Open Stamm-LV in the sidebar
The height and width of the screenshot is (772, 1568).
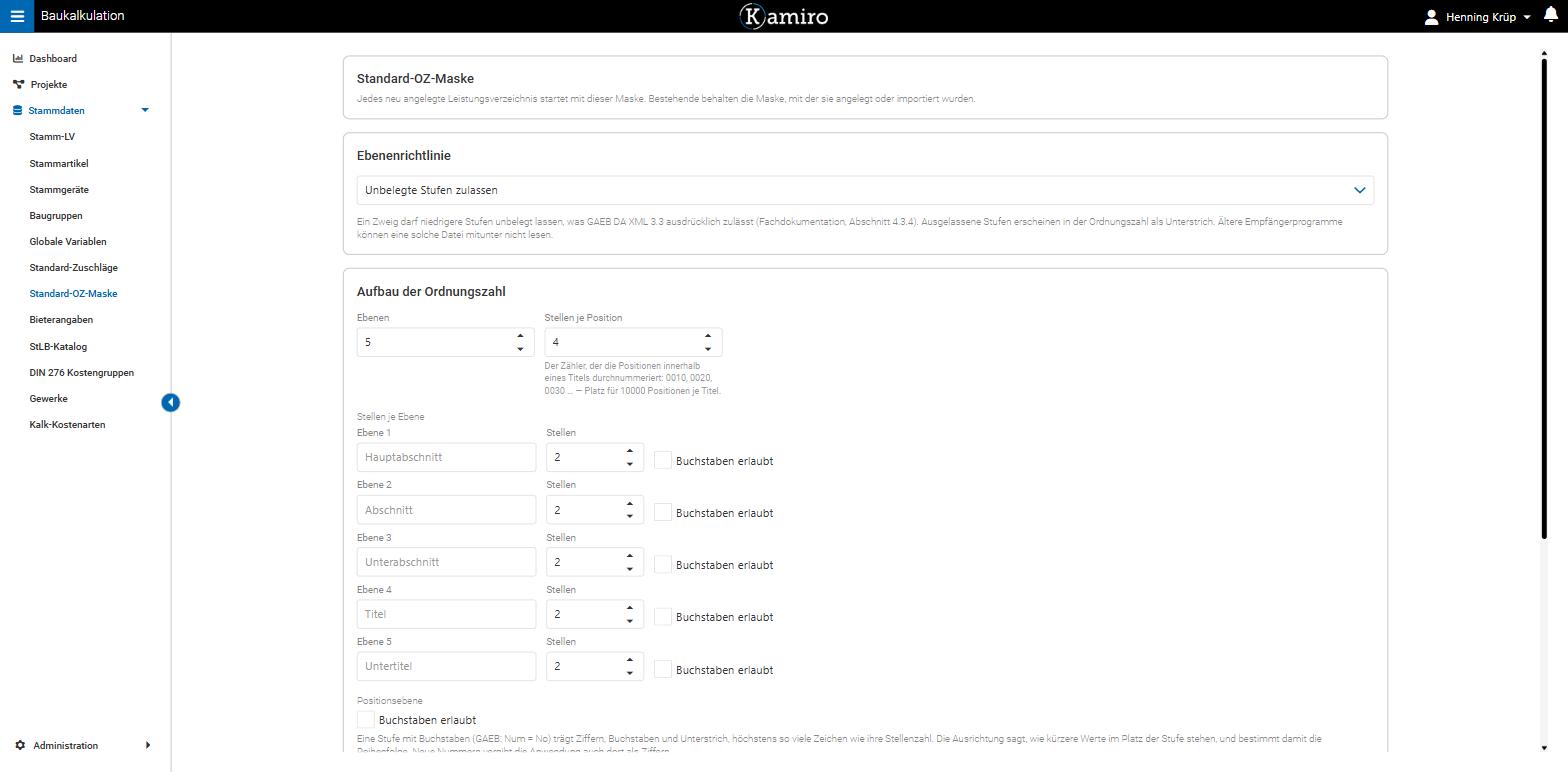pos(52,137)
